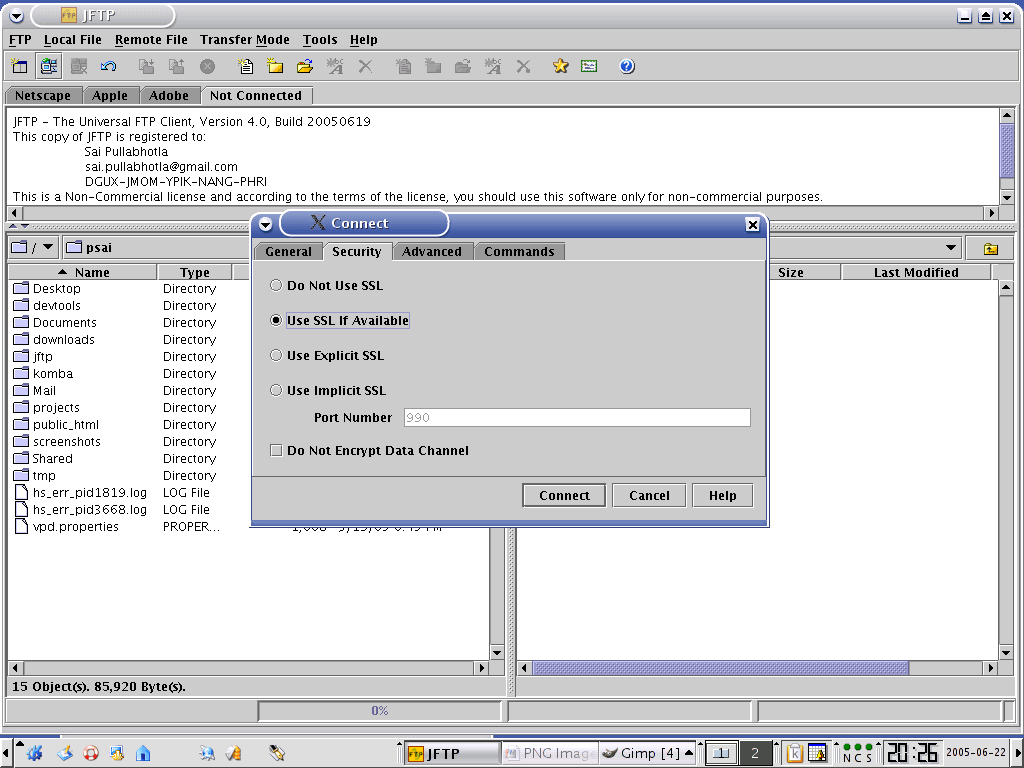Click the greyed-out open remote folder icon
Viewport: 1024px width, 768px height.
point(463,66)
